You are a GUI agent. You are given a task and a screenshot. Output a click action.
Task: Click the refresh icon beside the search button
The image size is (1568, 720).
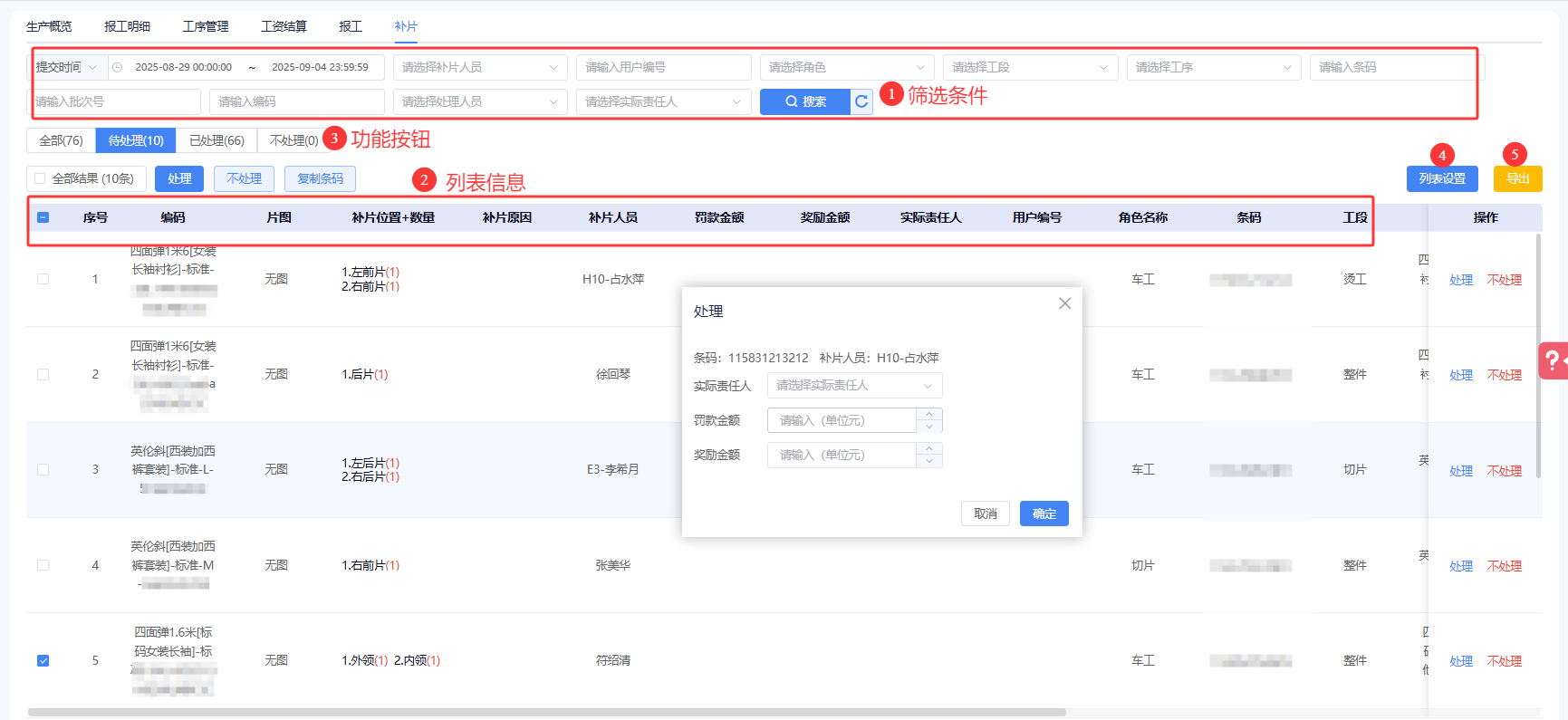(861, 101)
